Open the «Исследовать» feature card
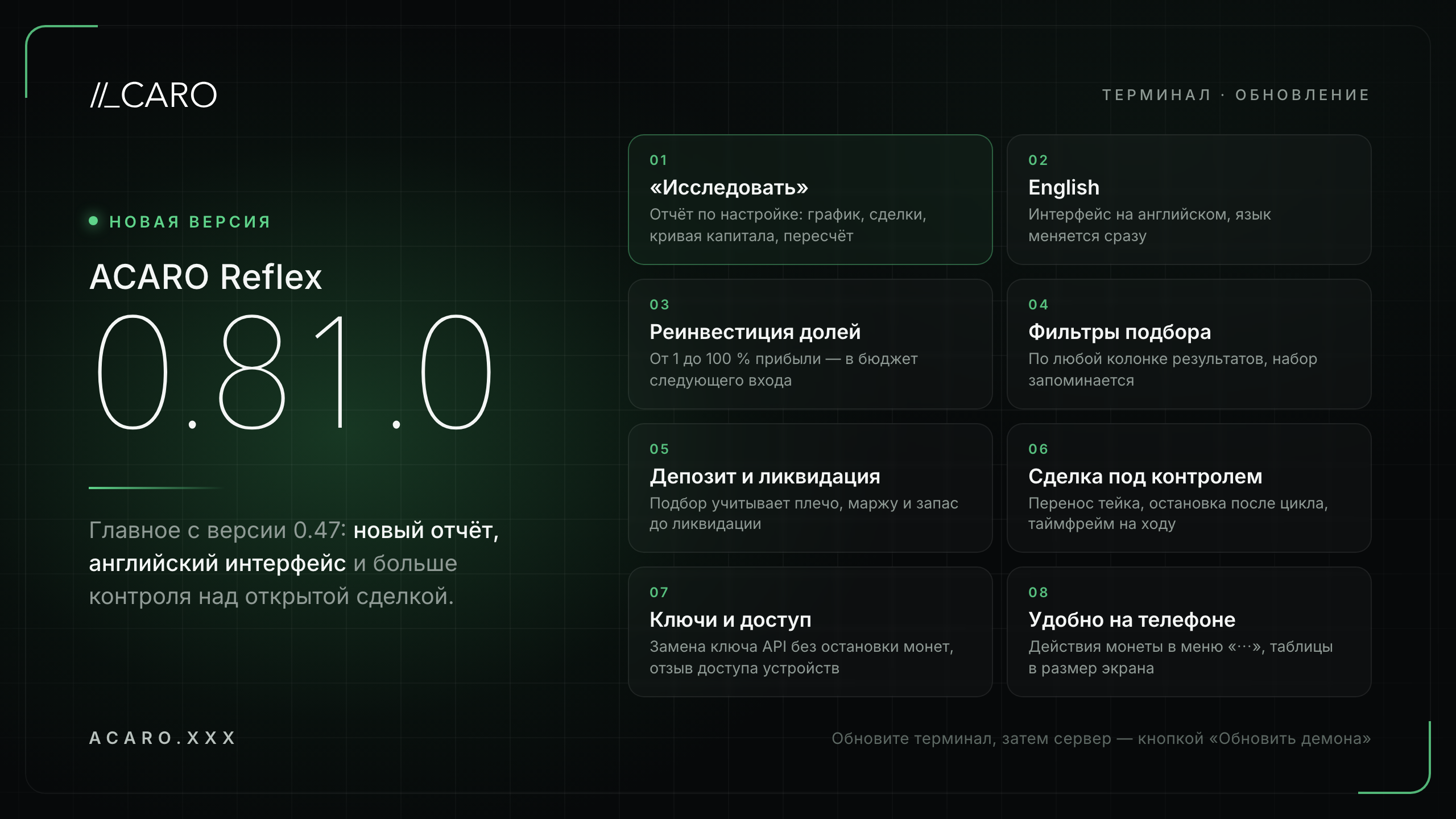Viewport: 1456px width, 819px height. [x=810, y=200]
